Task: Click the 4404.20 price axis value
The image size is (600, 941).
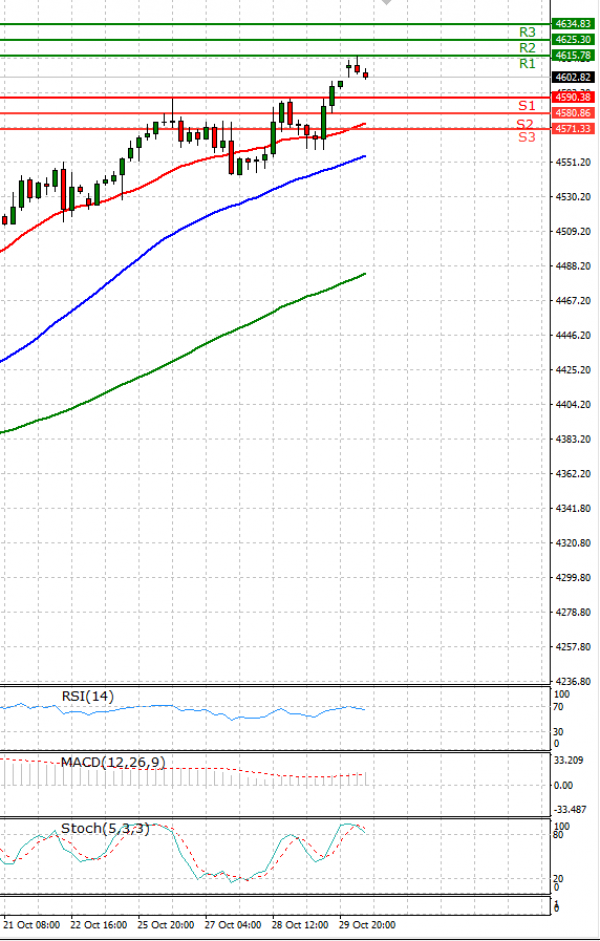Action: click(x=573, y=404)
